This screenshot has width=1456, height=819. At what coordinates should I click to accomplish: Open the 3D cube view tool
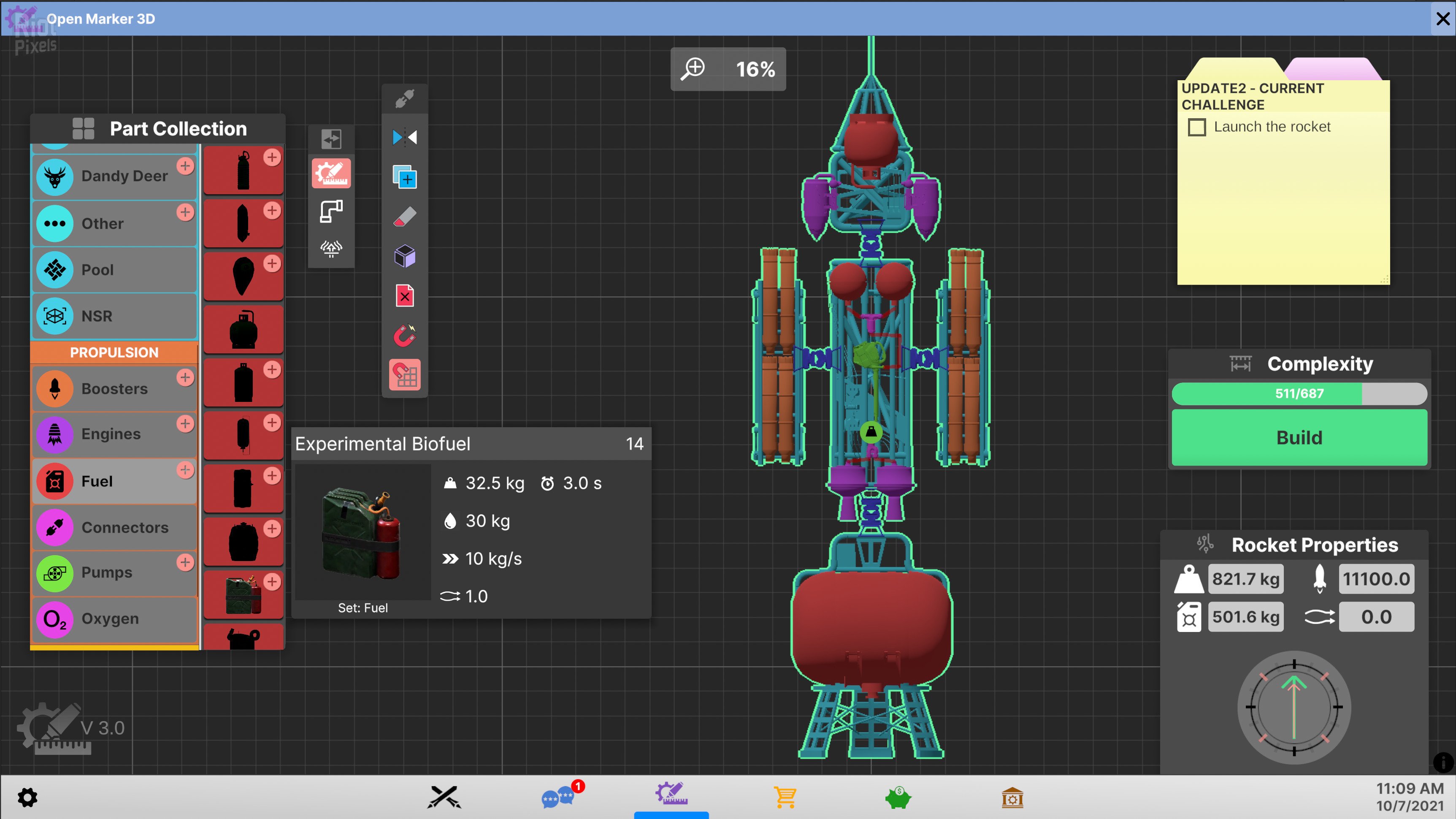coord(405,256)
